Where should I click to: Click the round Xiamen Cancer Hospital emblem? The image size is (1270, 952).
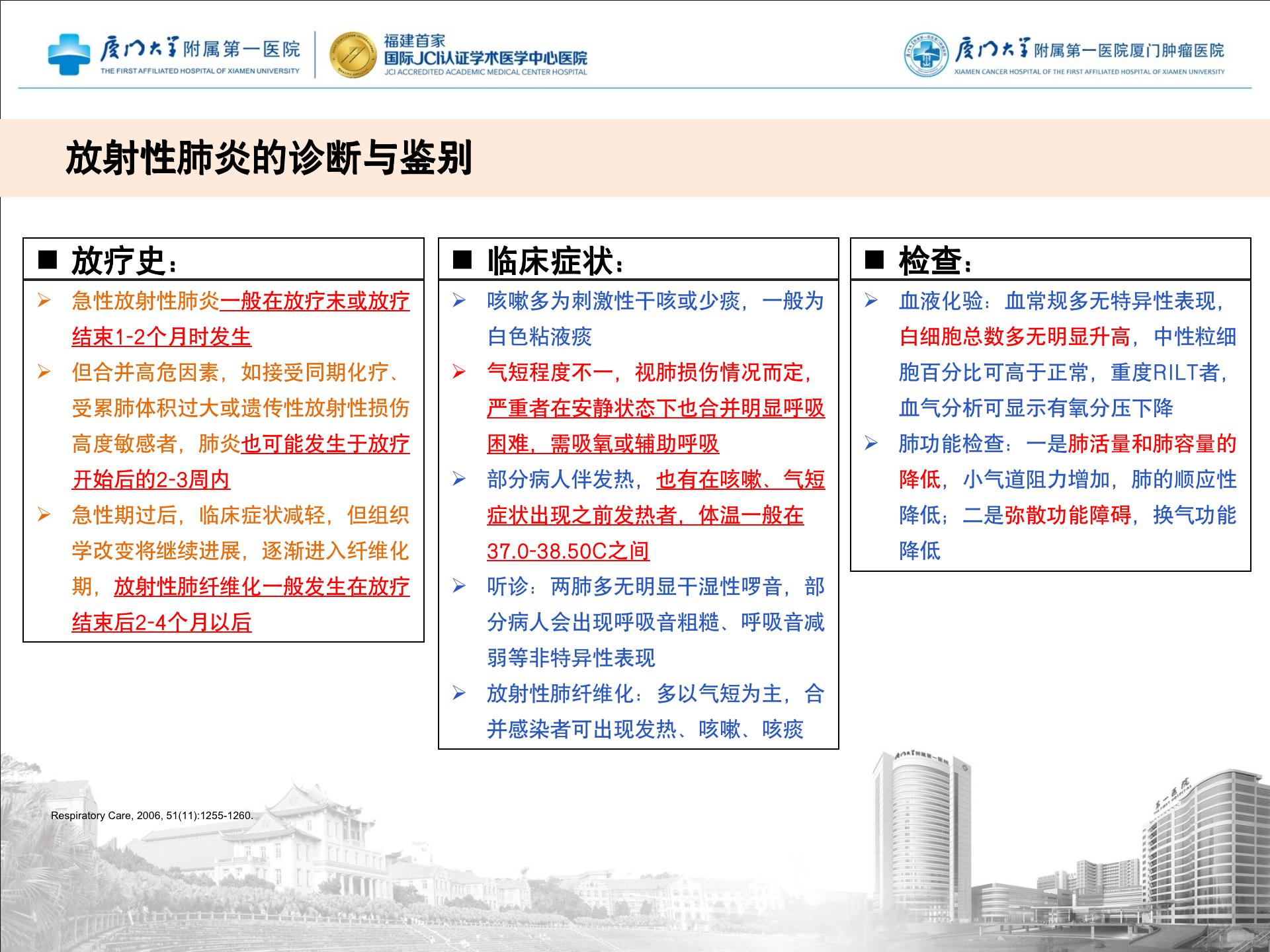point(927,55)
